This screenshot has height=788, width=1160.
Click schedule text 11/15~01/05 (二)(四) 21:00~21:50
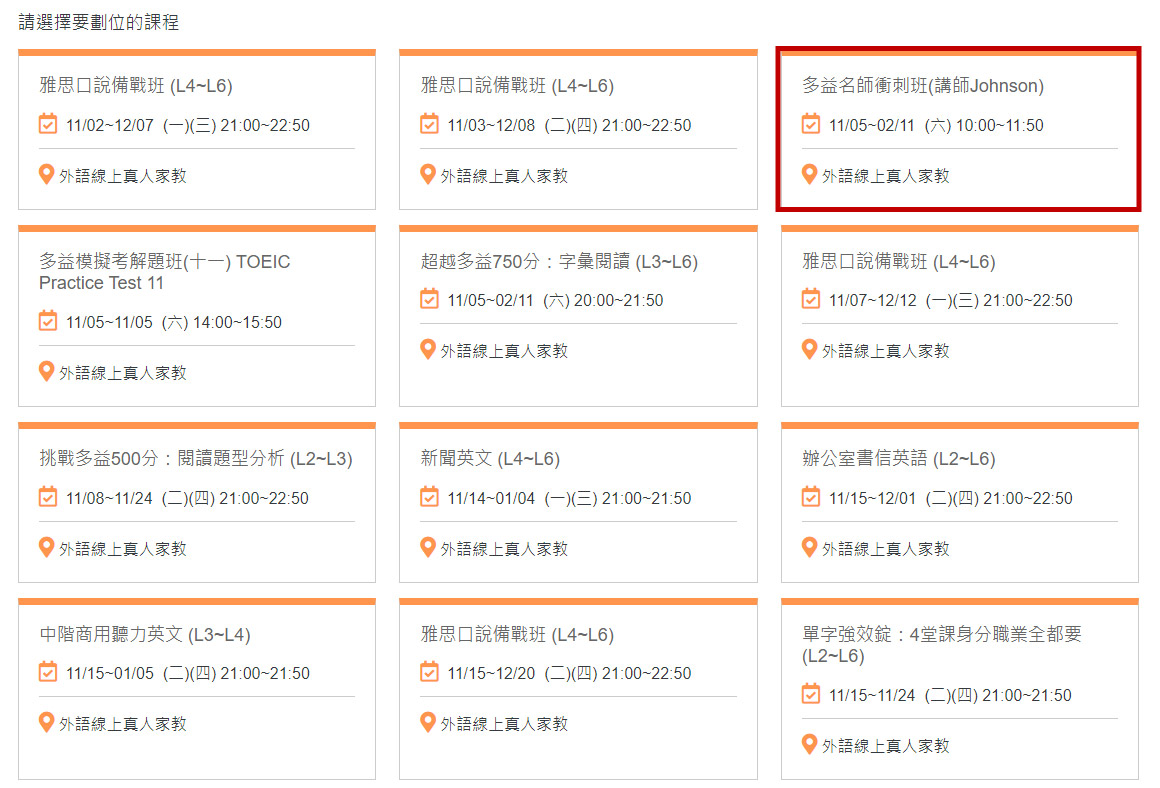[188, 673]
